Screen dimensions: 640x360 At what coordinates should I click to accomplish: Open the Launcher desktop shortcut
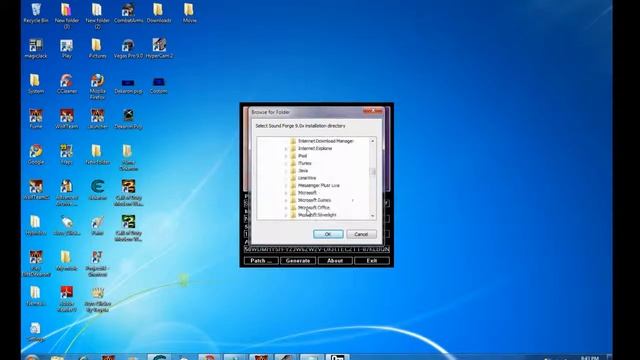(97, 119)
